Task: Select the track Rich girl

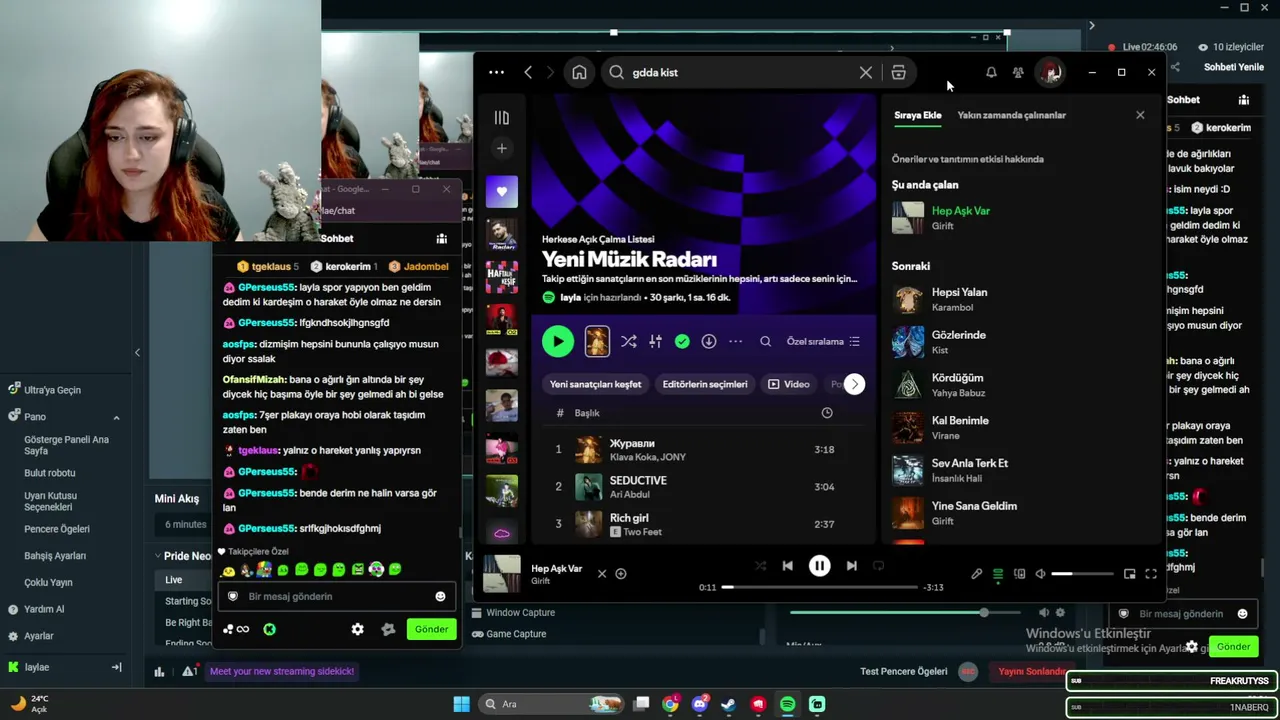Action: [629, 518]
